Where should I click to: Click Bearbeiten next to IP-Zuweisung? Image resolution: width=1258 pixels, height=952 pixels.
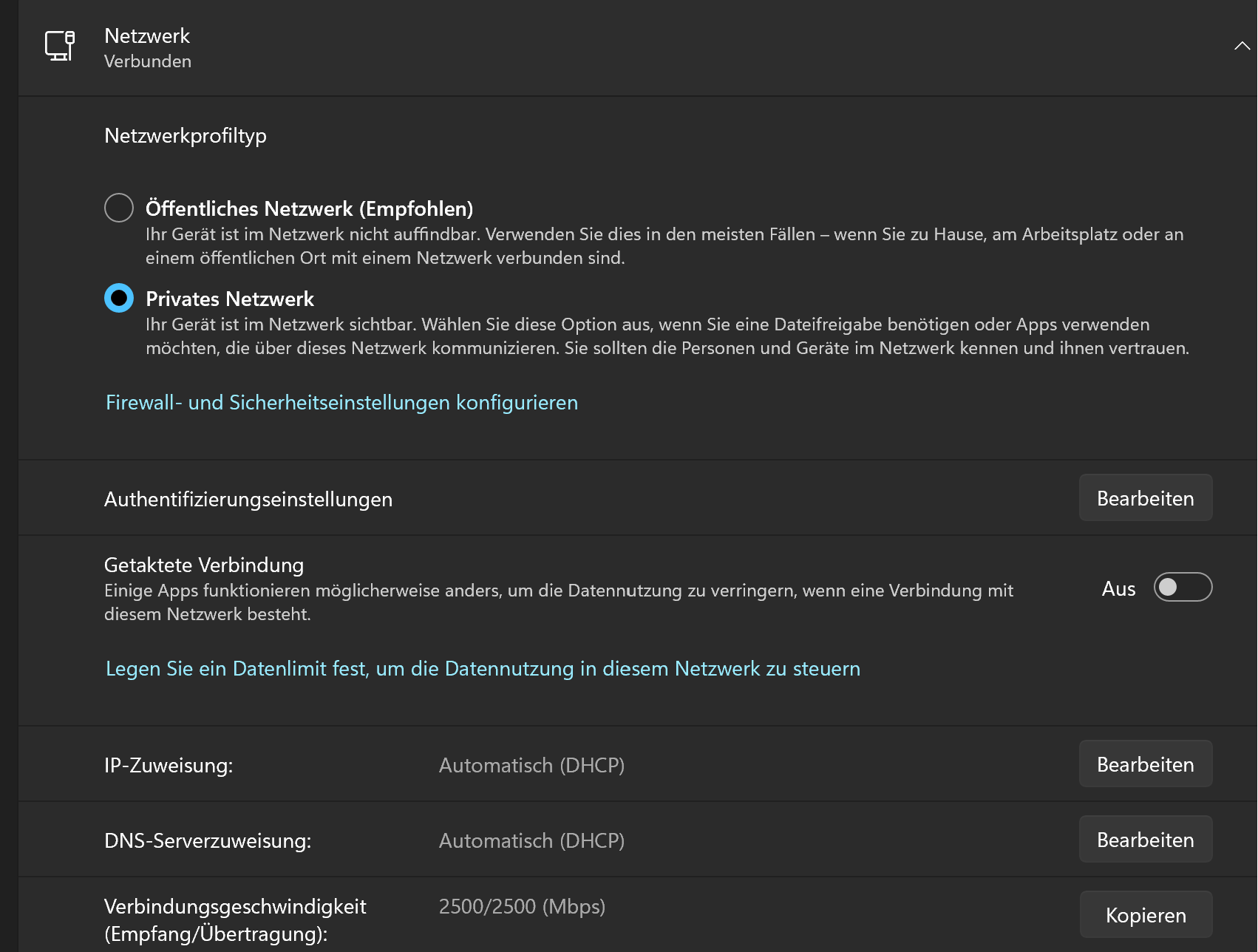1145,764
